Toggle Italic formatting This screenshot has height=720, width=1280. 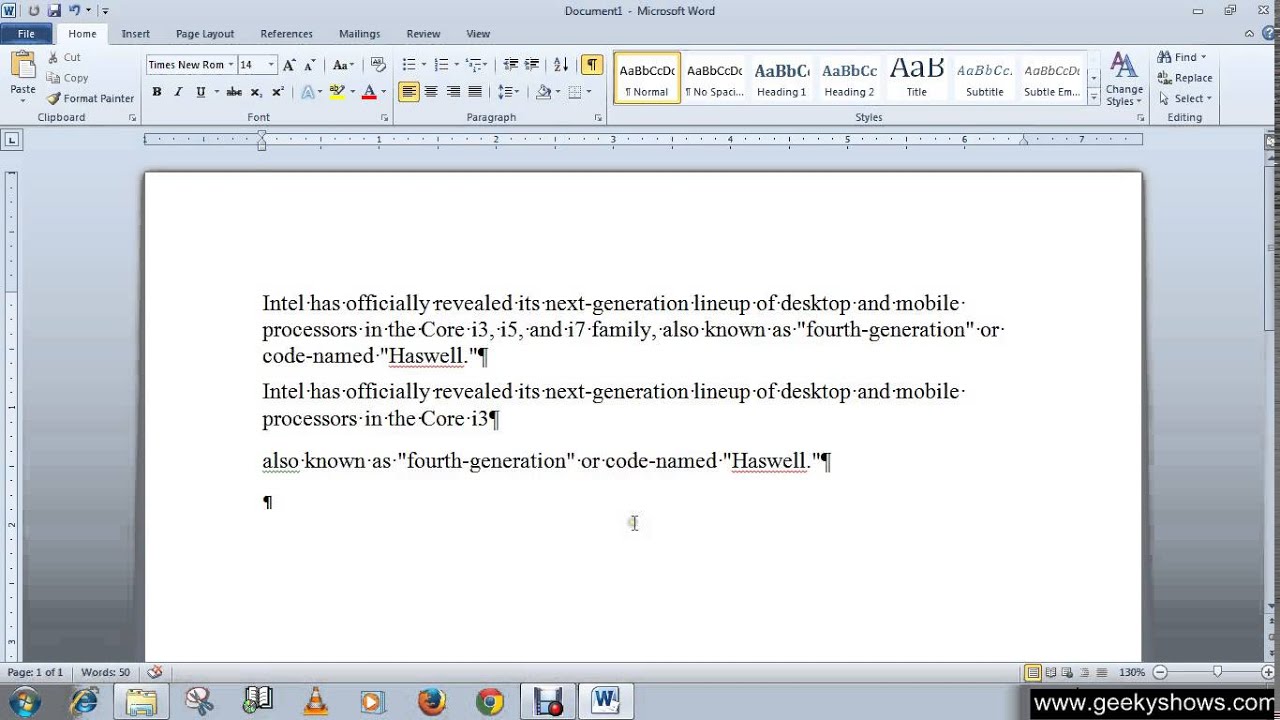coord(178,92)
